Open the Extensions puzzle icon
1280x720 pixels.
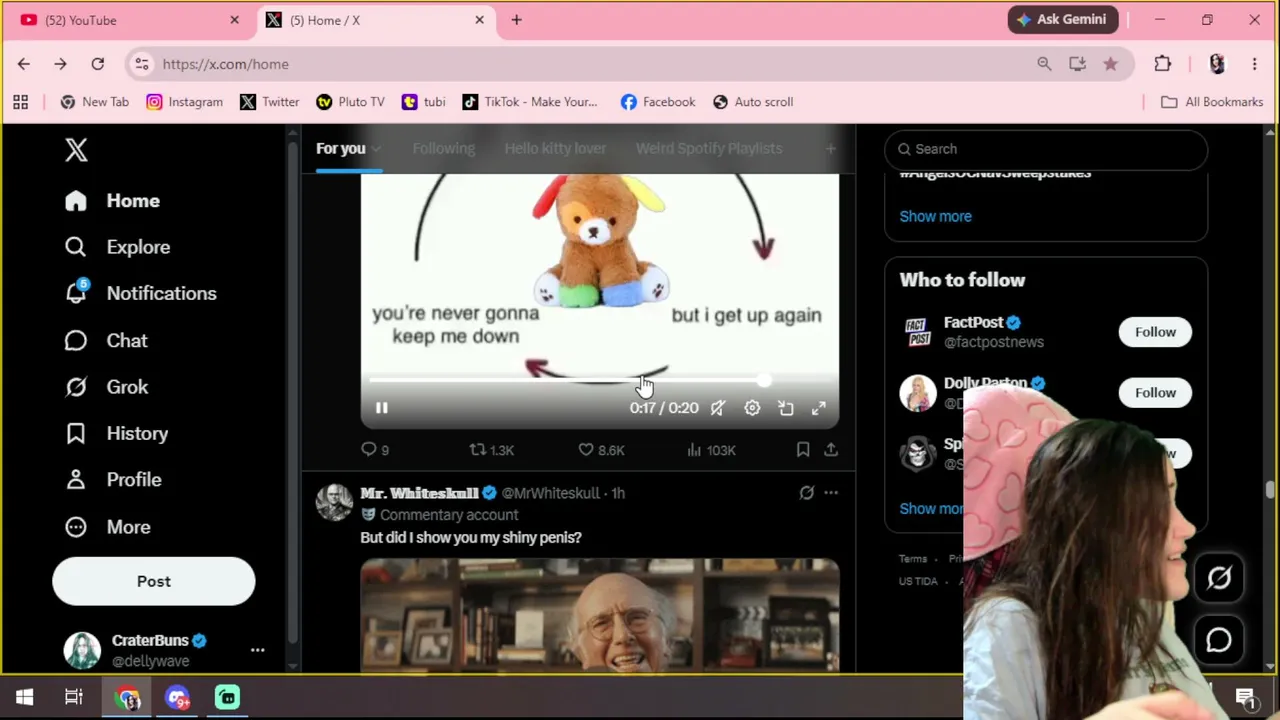tap(1162, 64)
